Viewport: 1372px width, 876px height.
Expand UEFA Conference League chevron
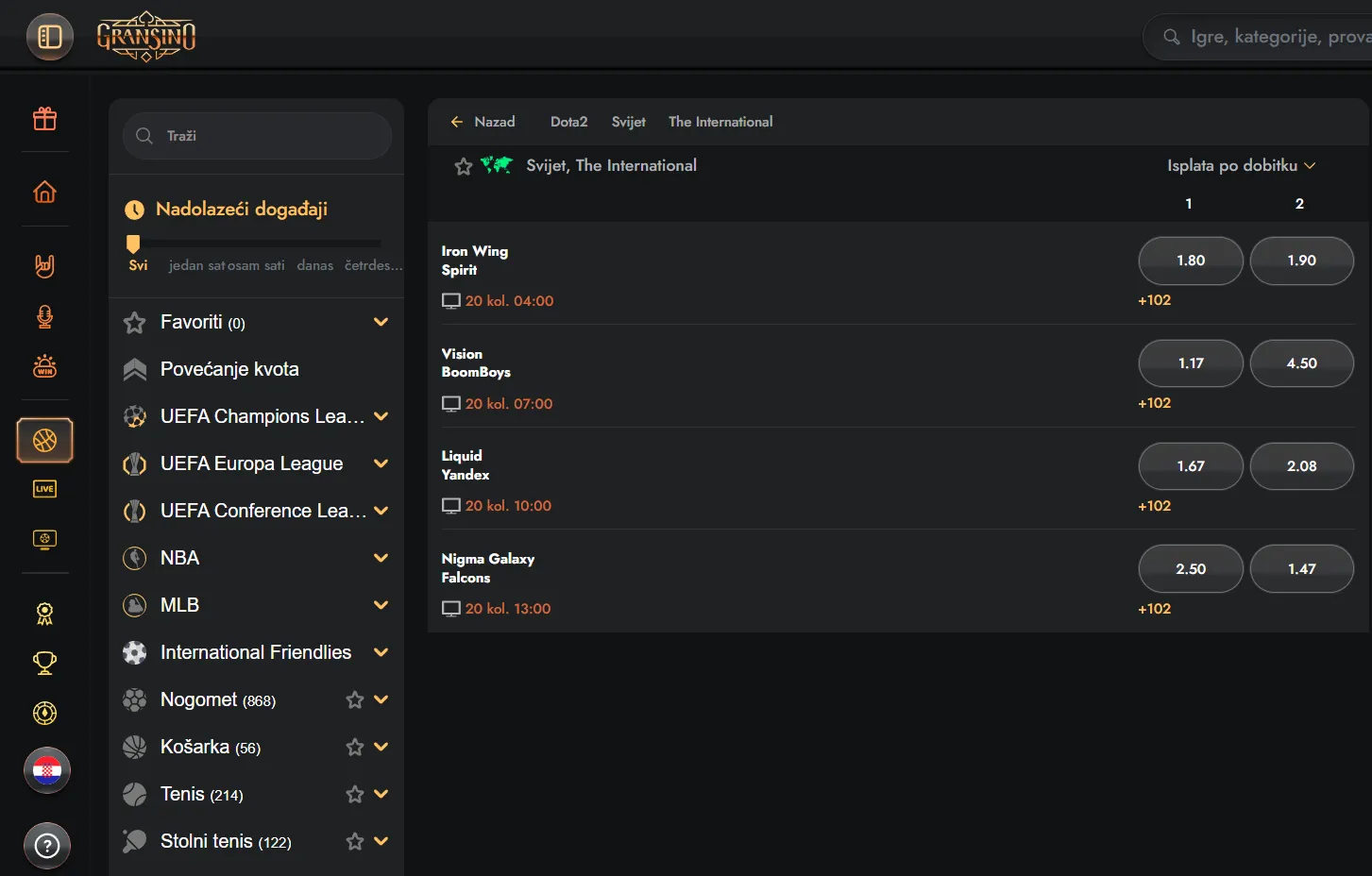(381, 511)
